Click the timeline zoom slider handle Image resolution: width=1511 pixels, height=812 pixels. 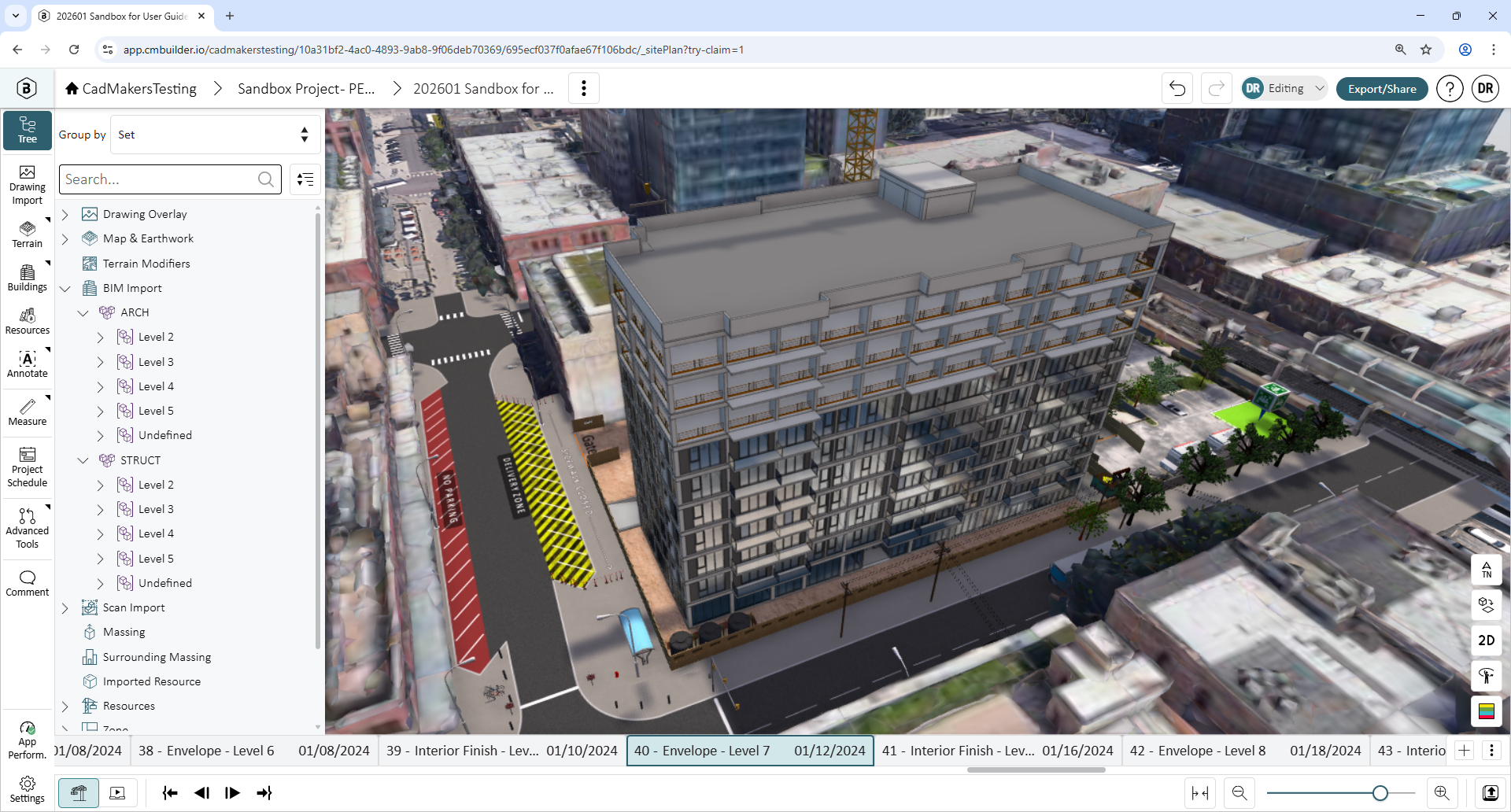click(1380, 793)
